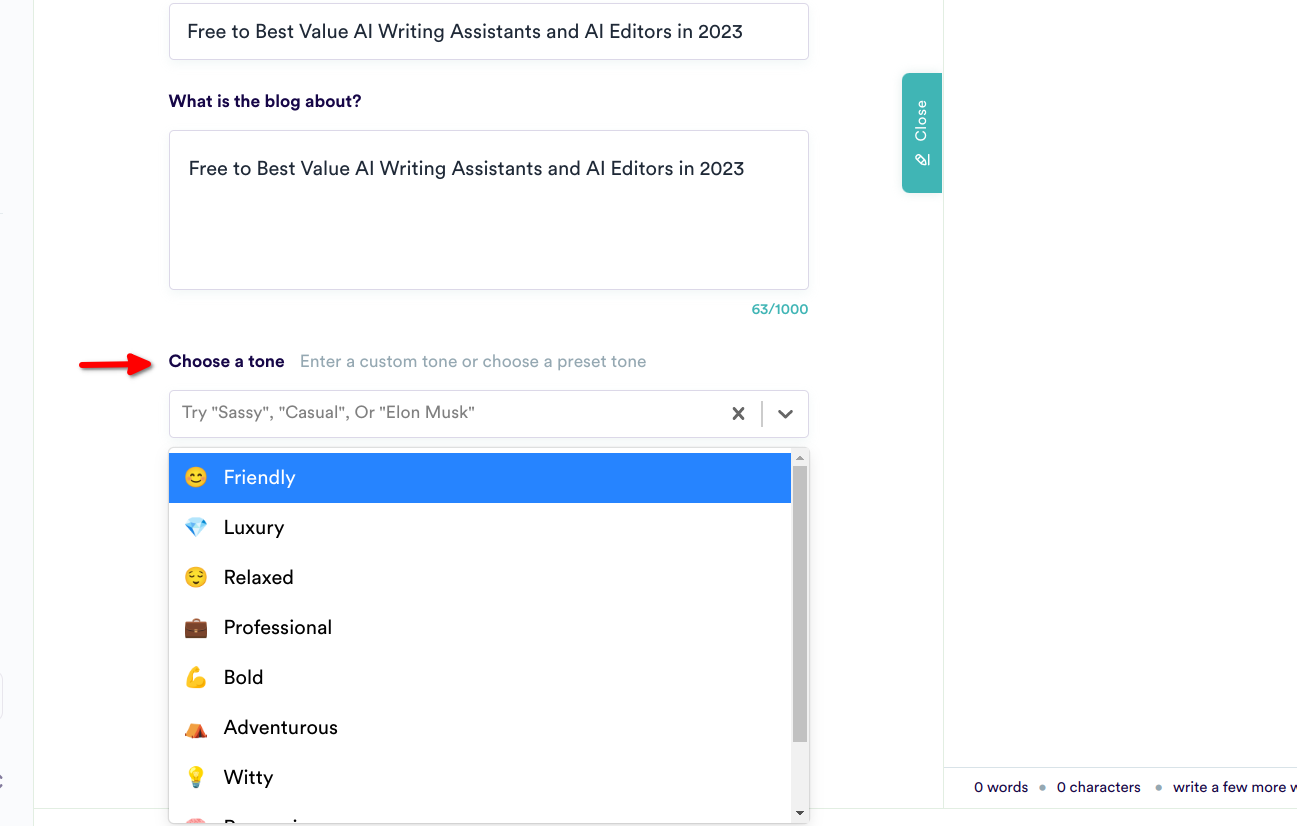
Task: Click inside the blog description text area
Action: pos(488,210)
